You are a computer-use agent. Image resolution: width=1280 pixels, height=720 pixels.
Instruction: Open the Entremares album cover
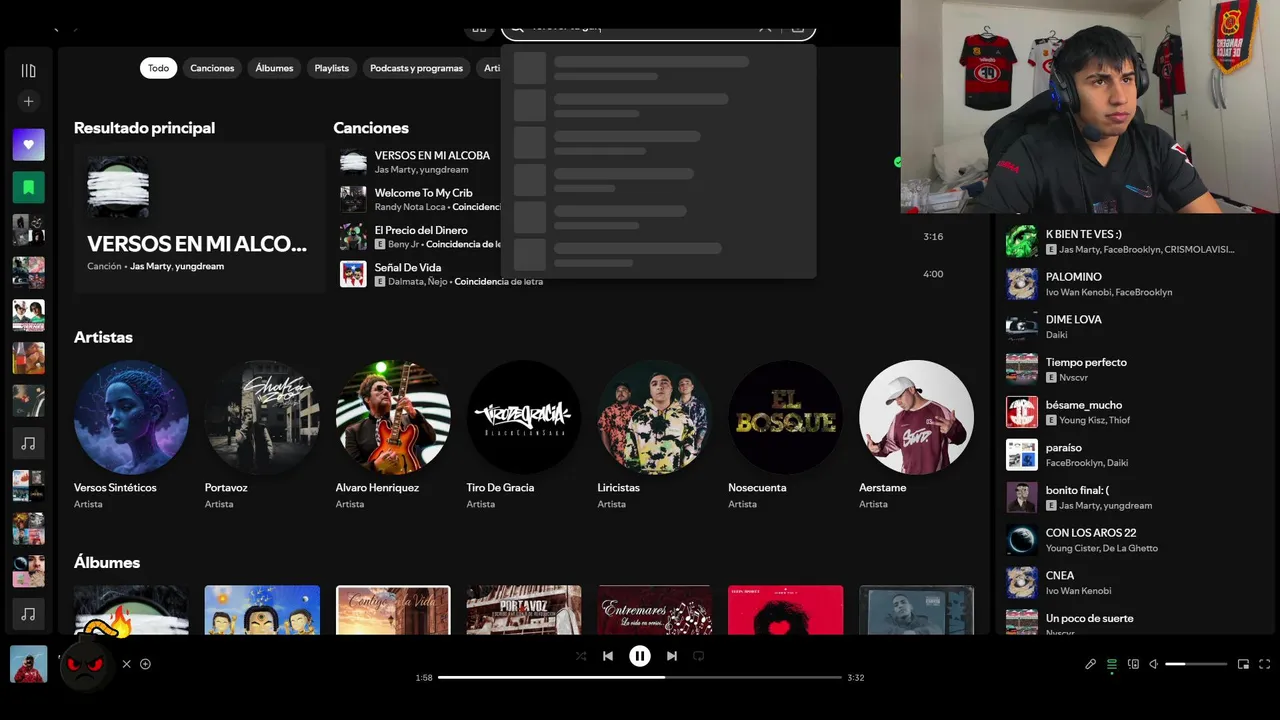click(655, 610)
